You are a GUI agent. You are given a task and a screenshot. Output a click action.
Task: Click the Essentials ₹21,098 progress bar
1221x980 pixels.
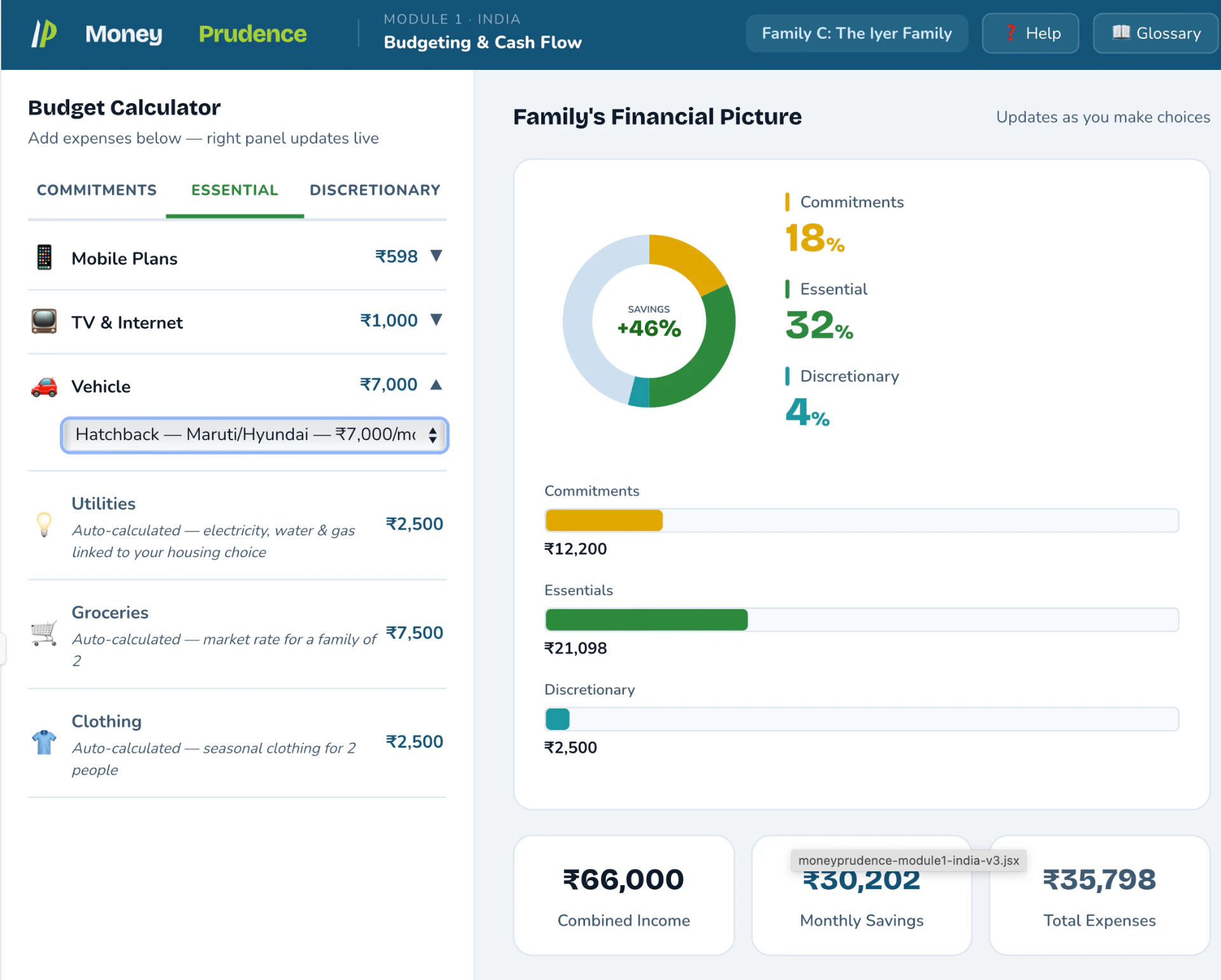[x=862, y=619]
